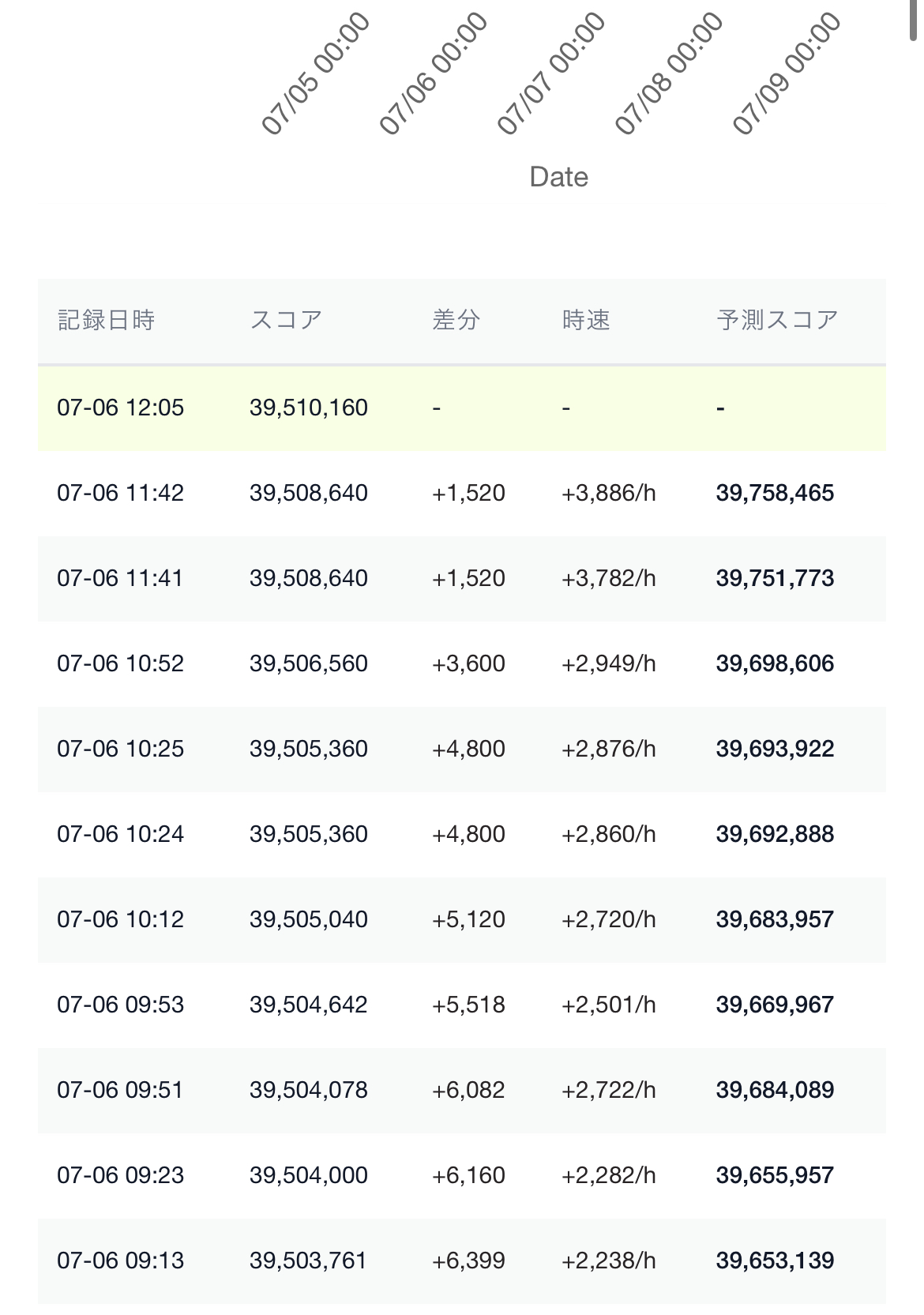The image size is (924, 1315).
Task: Click score 39,508,640 in 11:41 row
Action: point(308,578)
